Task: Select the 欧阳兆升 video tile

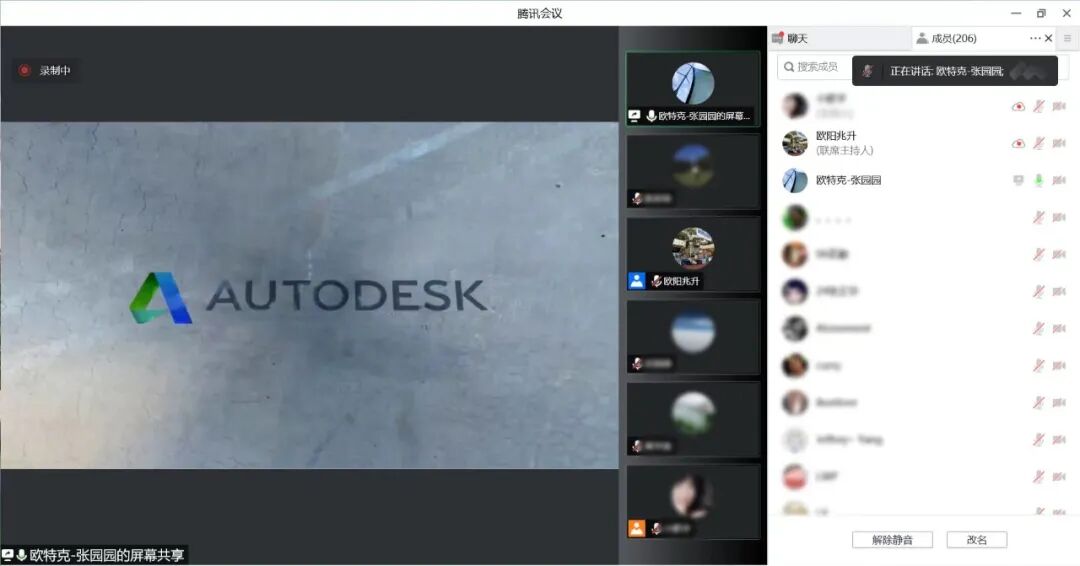Action: tap(693, 254)
